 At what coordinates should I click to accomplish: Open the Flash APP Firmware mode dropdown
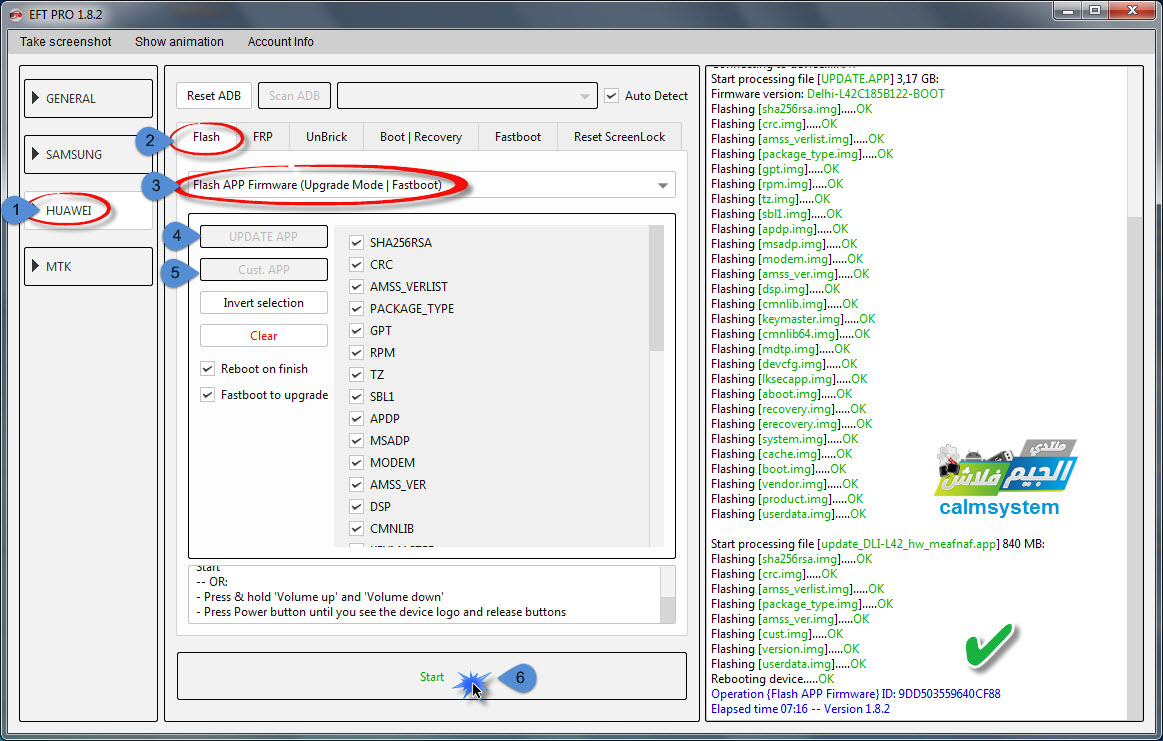coord(432,185)
